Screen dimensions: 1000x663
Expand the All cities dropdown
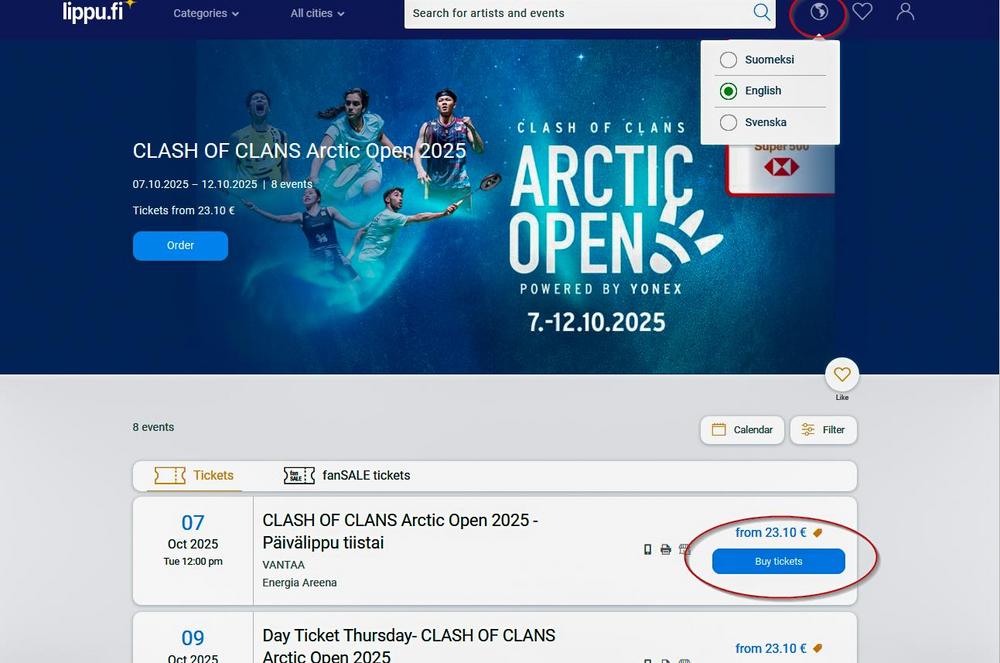(317, 13)
